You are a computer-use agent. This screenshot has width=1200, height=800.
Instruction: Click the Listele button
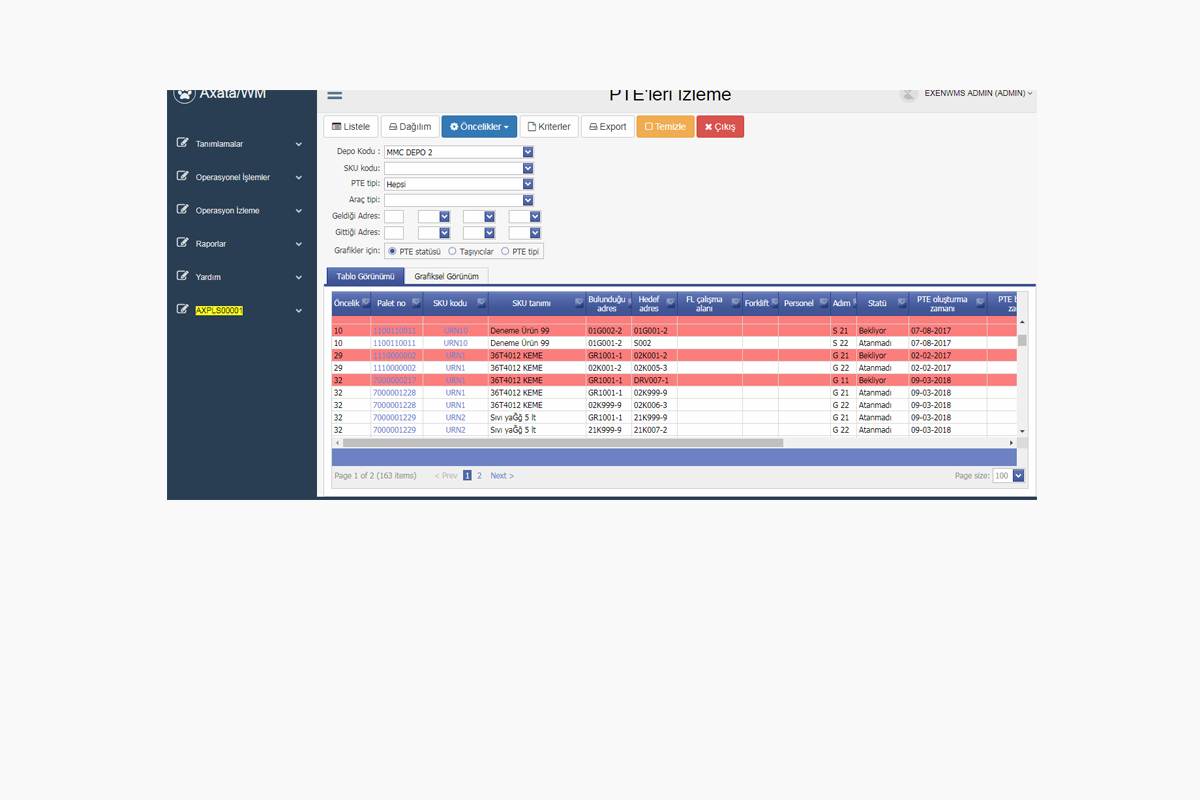pos(350,127)
